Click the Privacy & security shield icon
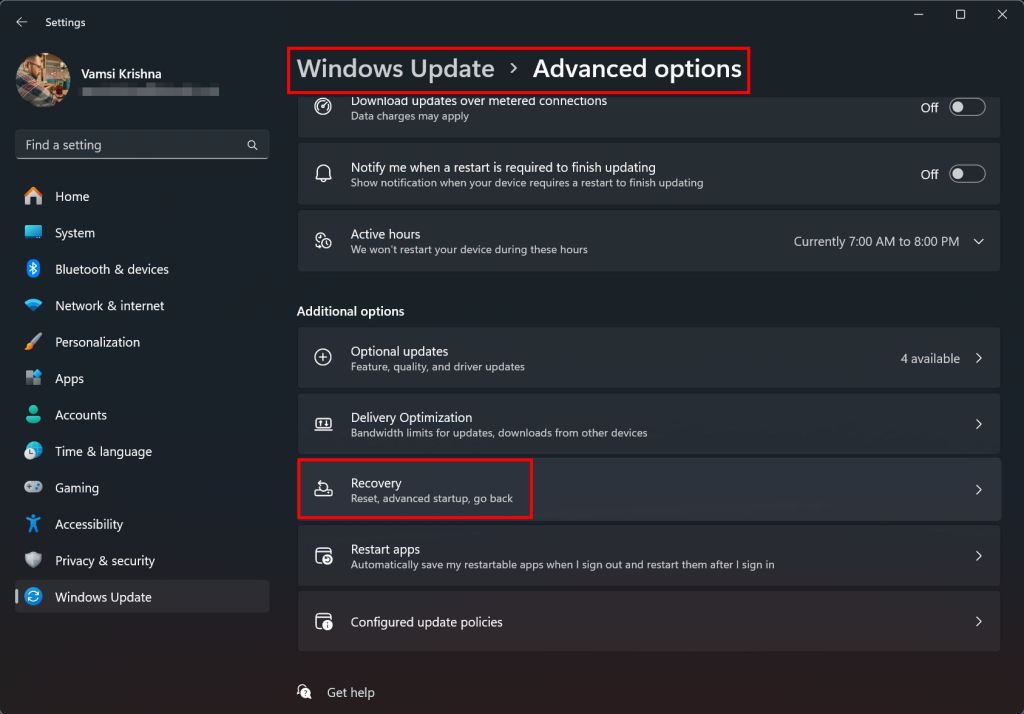The height and width of the screenshot is (714, 1024). coord(33,560)
